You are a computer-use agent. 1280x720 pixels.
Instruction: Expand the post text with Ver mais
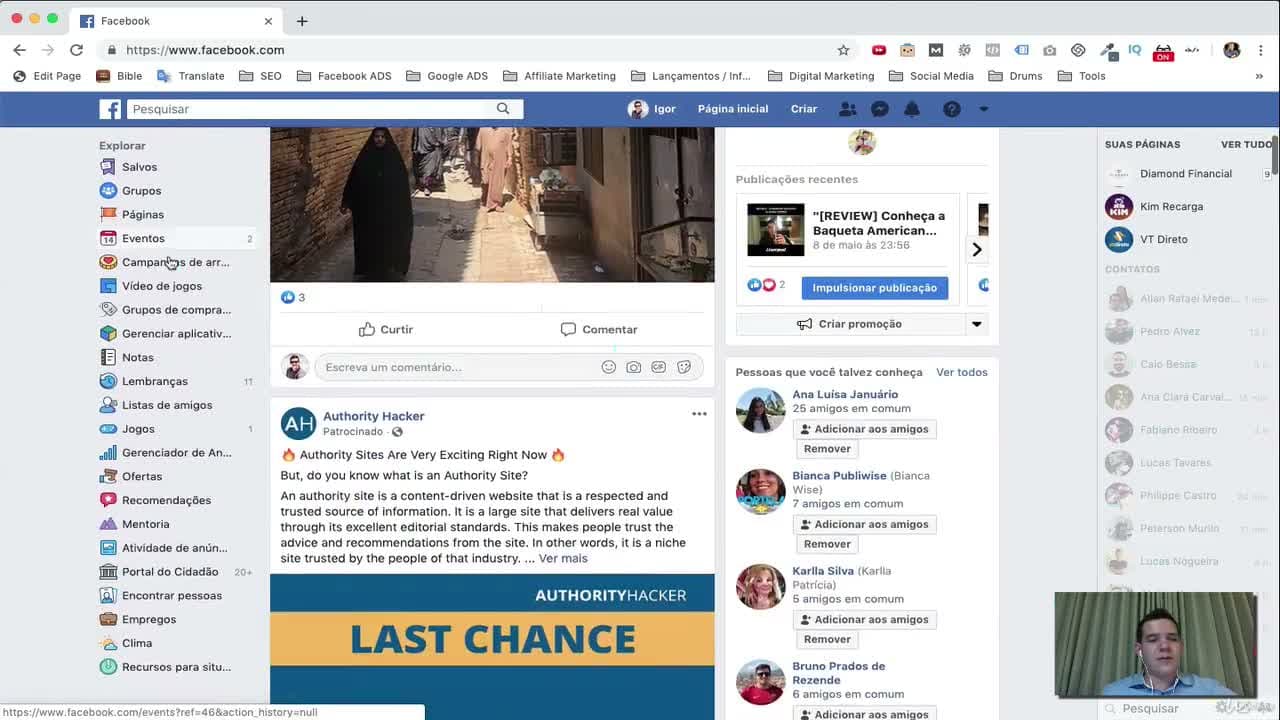point(563,558)
